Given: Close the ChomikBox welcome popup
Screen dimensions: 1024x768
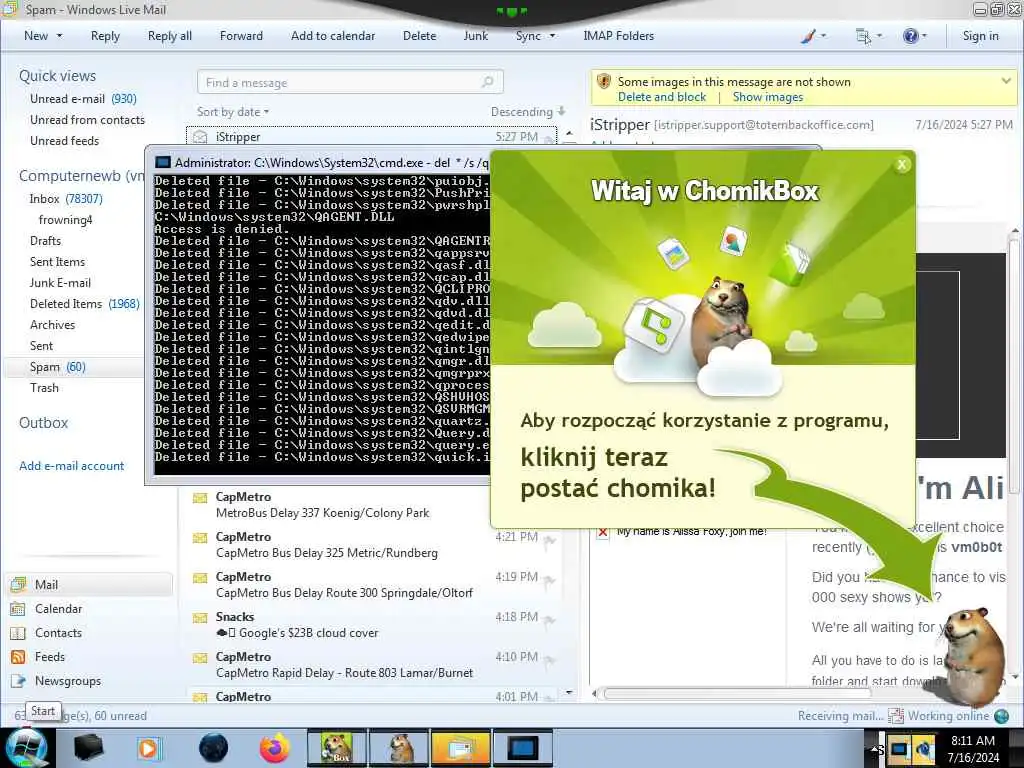Looking at the screenshot, I should pyautogui.click(x=902, y=165).
